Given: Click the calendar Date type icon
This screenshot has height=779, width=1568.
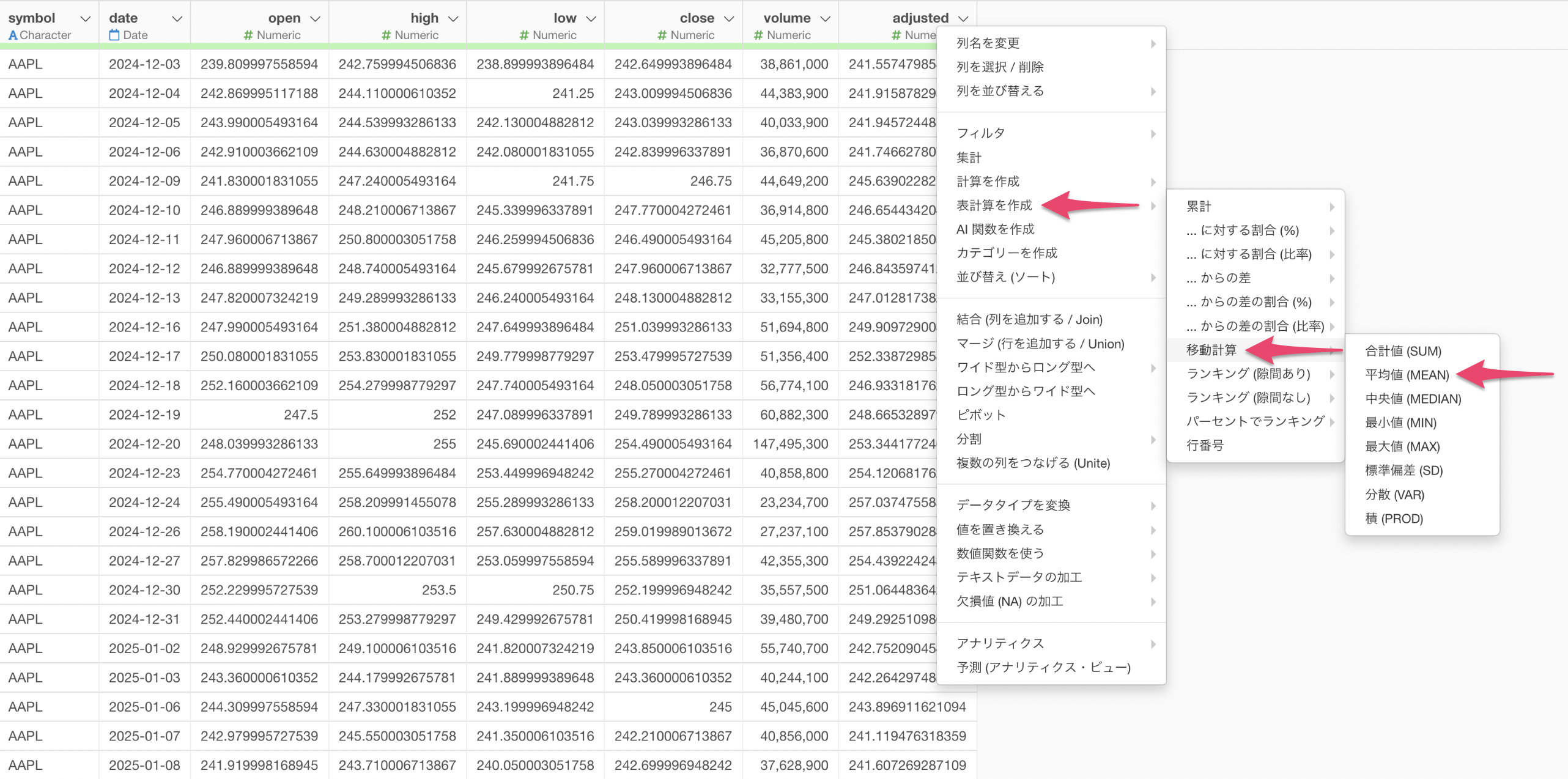Looking at the screenshot, I should pos(114,35).
